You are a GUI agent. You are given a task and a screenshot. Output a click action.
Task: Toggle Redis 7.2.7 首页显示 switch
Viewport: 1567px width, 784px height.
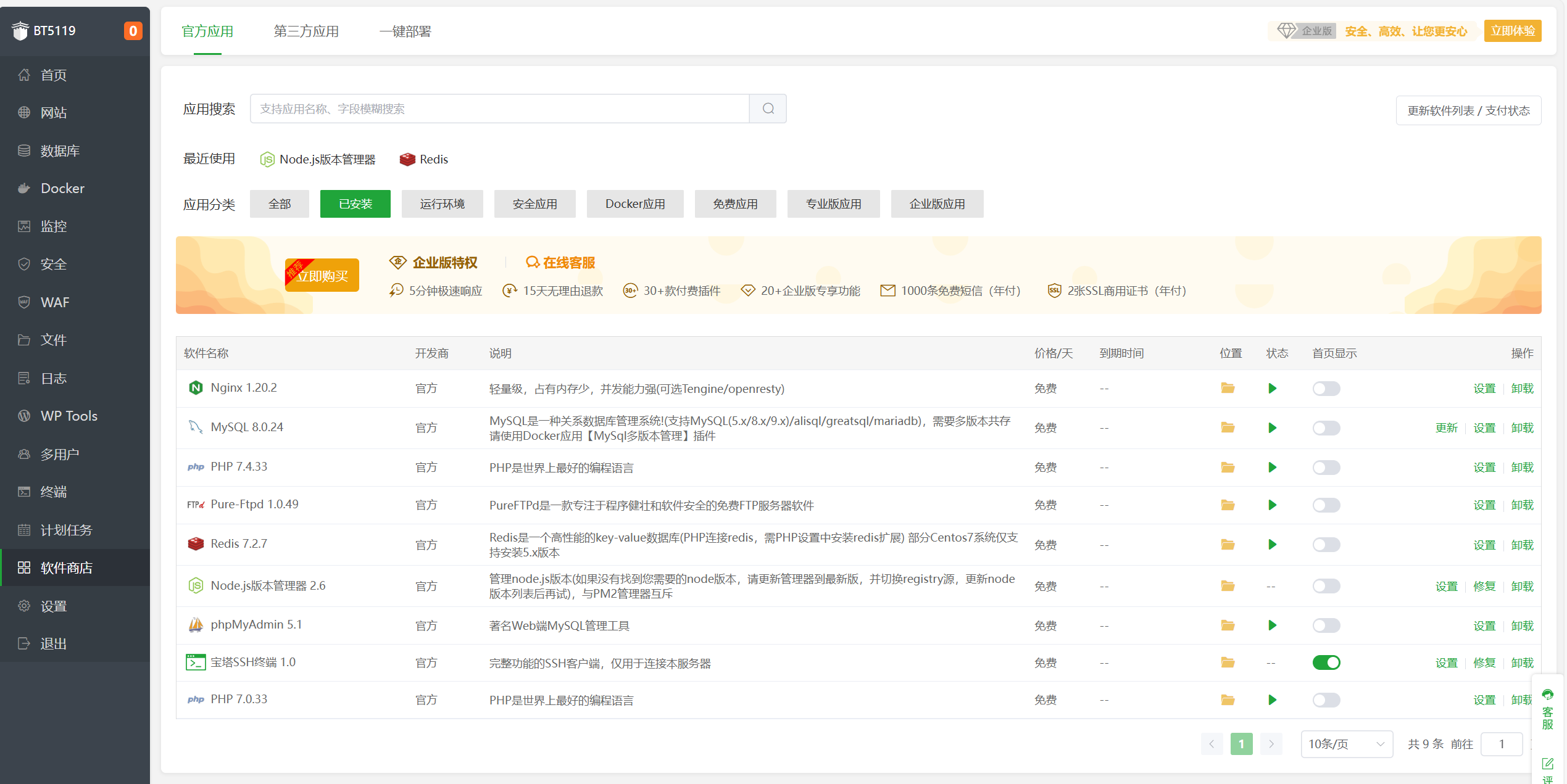coord(1326,545)
